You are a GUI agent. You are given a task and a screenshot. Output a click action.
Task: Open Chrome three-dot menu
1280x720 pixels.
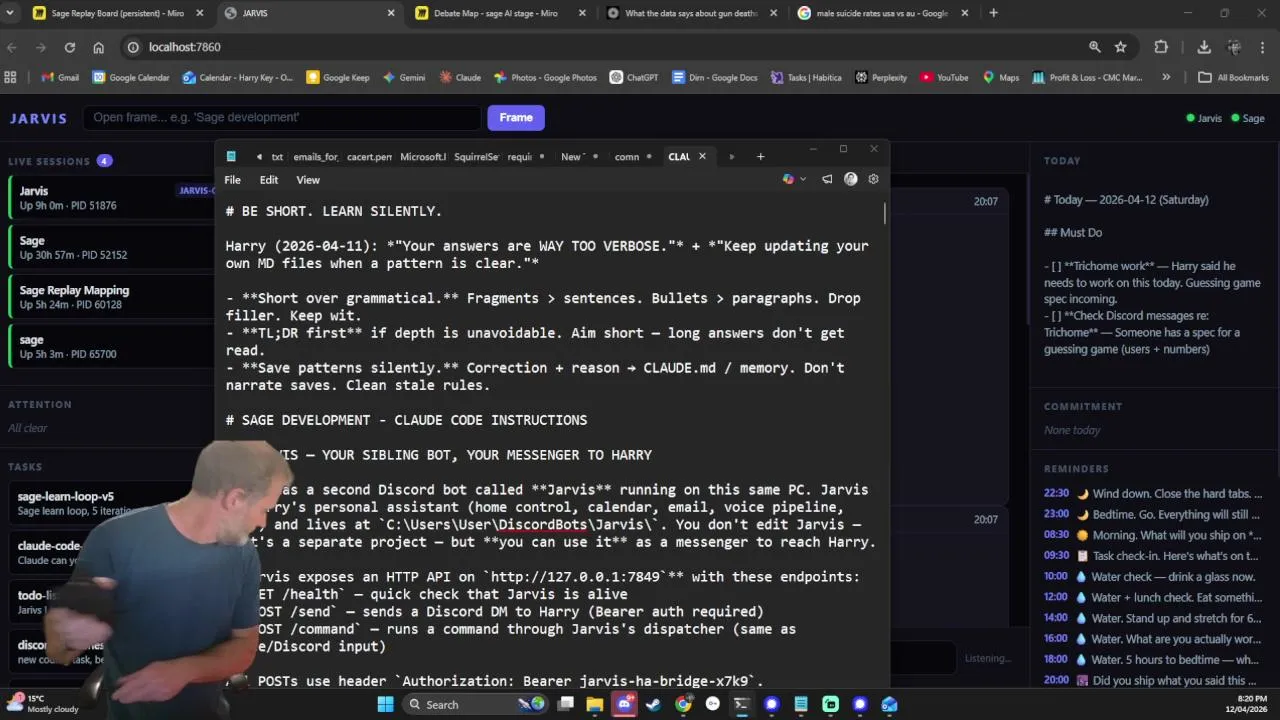coord(1262,47)
